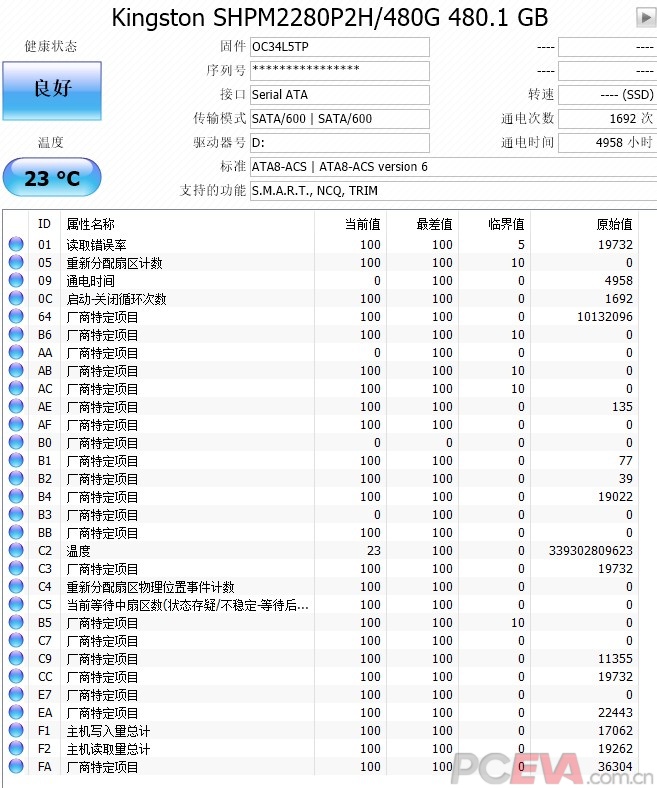
Task: Click the masked serial number field
Action: click(x=340, y=70)
